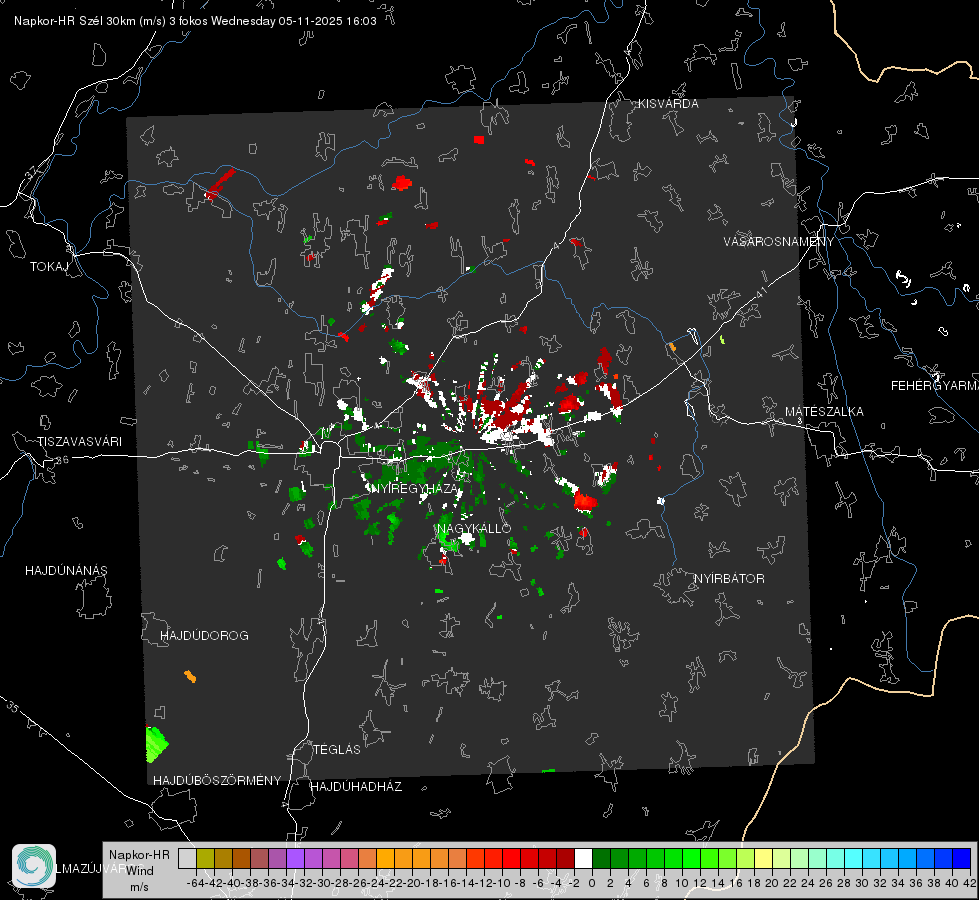Click the red swatch between -10 and -8

pos(511,858)
